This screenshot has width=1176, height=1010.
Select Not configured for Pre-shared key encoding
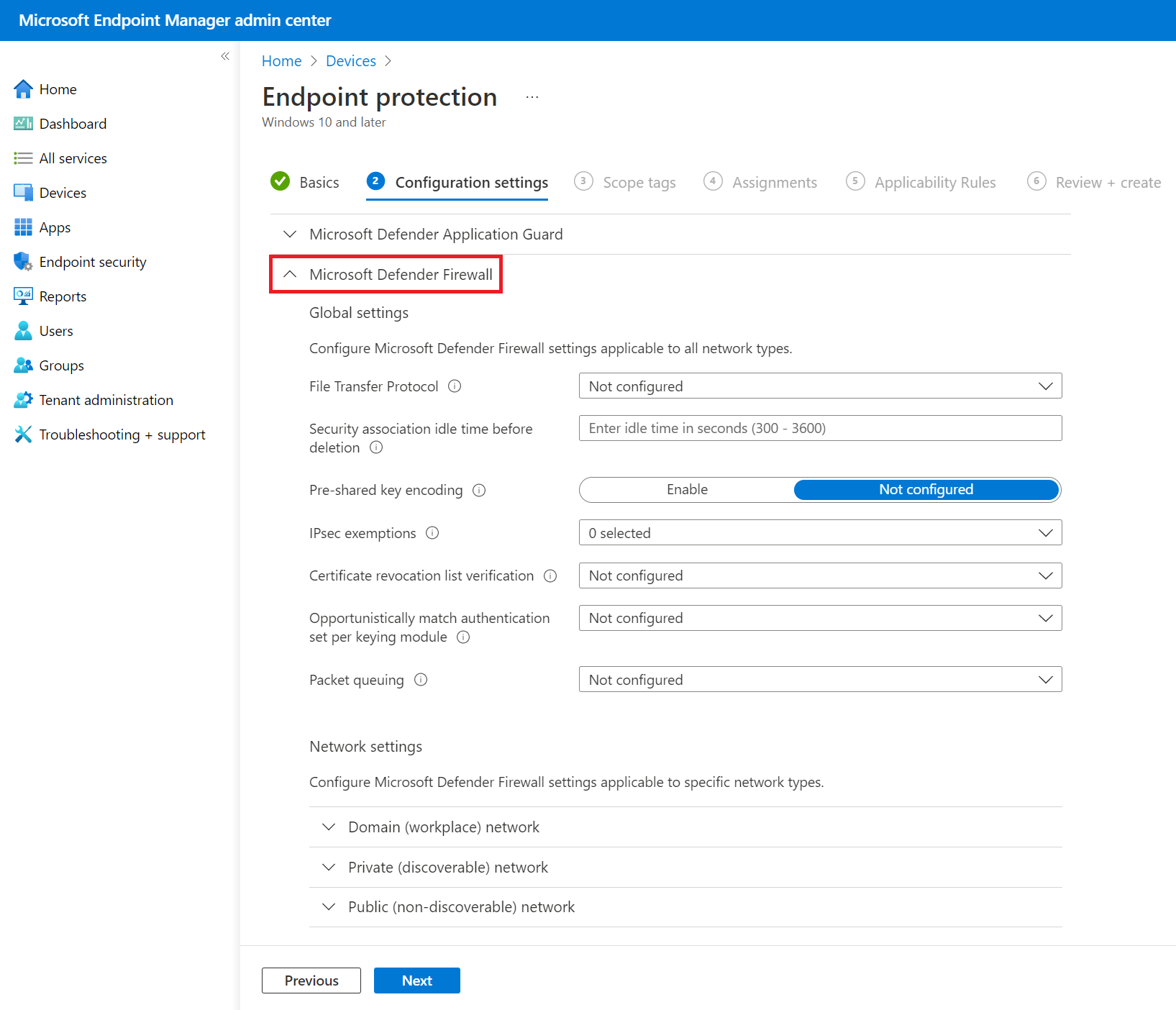tap(926, 490)
